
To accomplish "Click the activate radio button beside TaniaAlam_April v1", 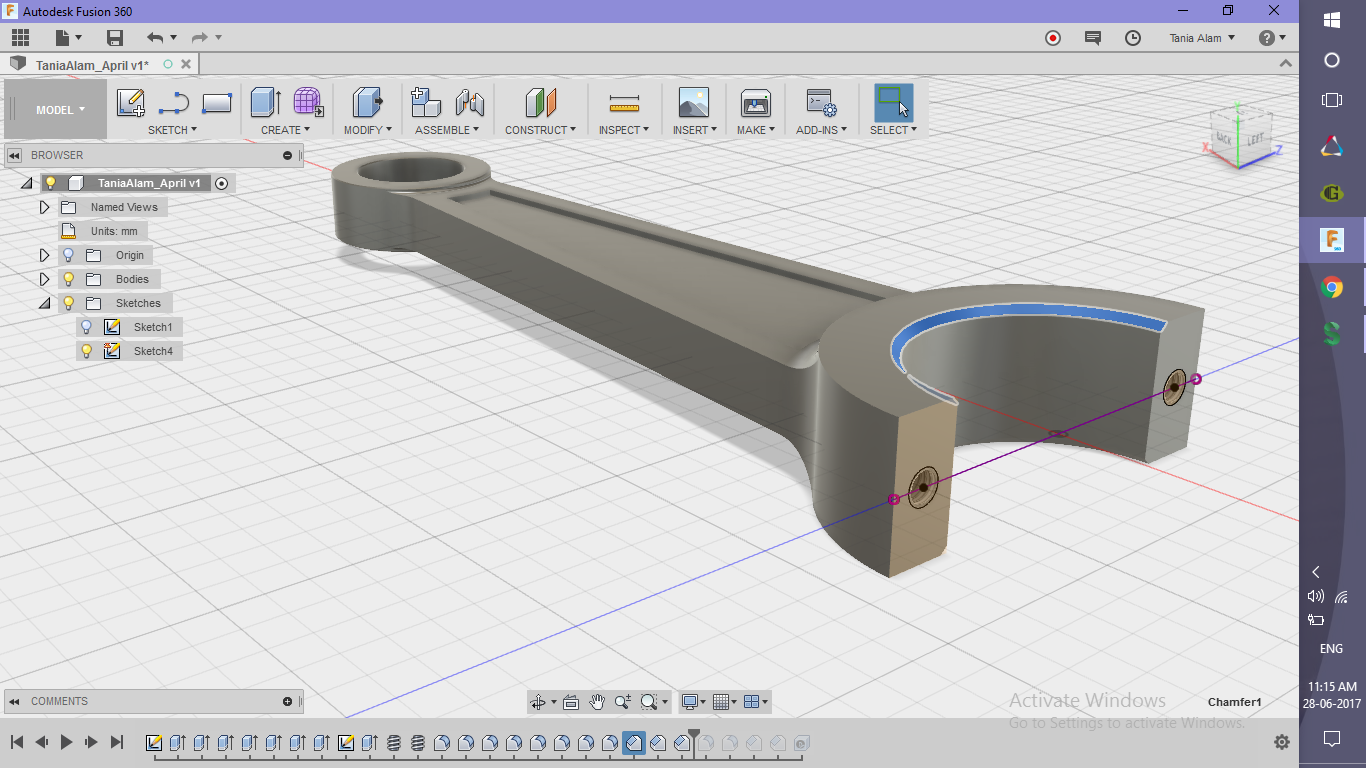I will tap(221, 183).
